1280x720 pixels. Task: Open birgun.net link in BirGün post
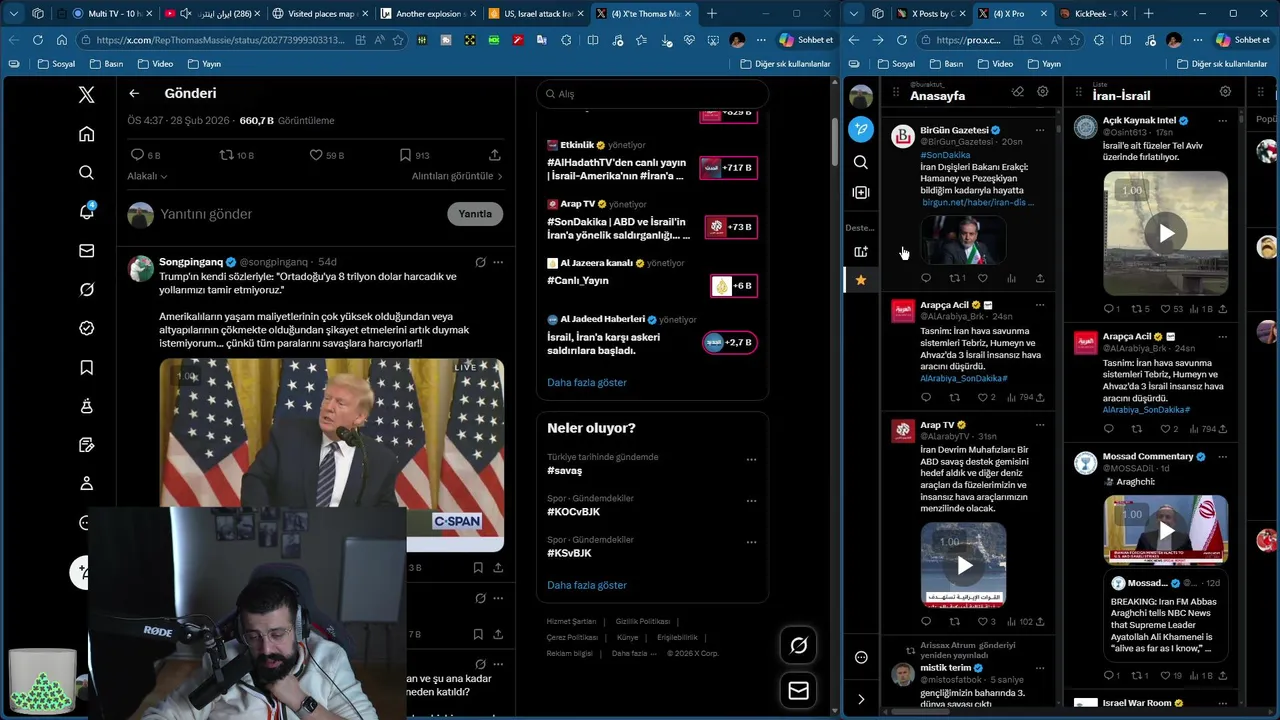[978, 202]
